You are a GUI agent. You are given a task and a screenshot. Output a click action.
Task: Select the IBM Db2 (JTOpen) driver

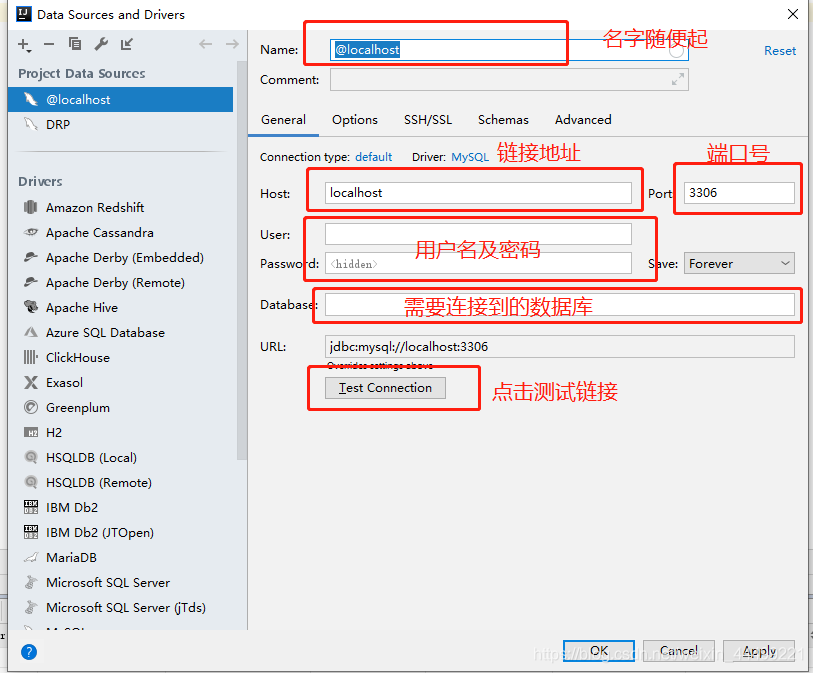click(x=100, y=532)
